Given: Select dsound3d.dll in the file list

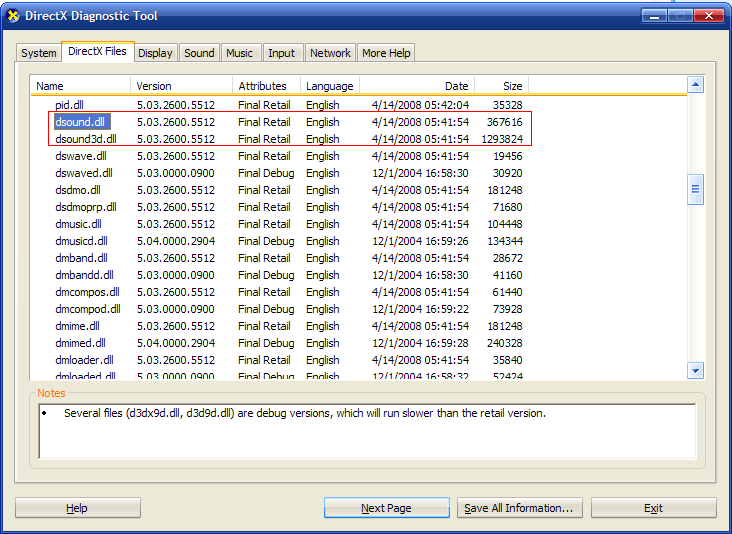Looking at the screenshot, I should tap(86, 139).
